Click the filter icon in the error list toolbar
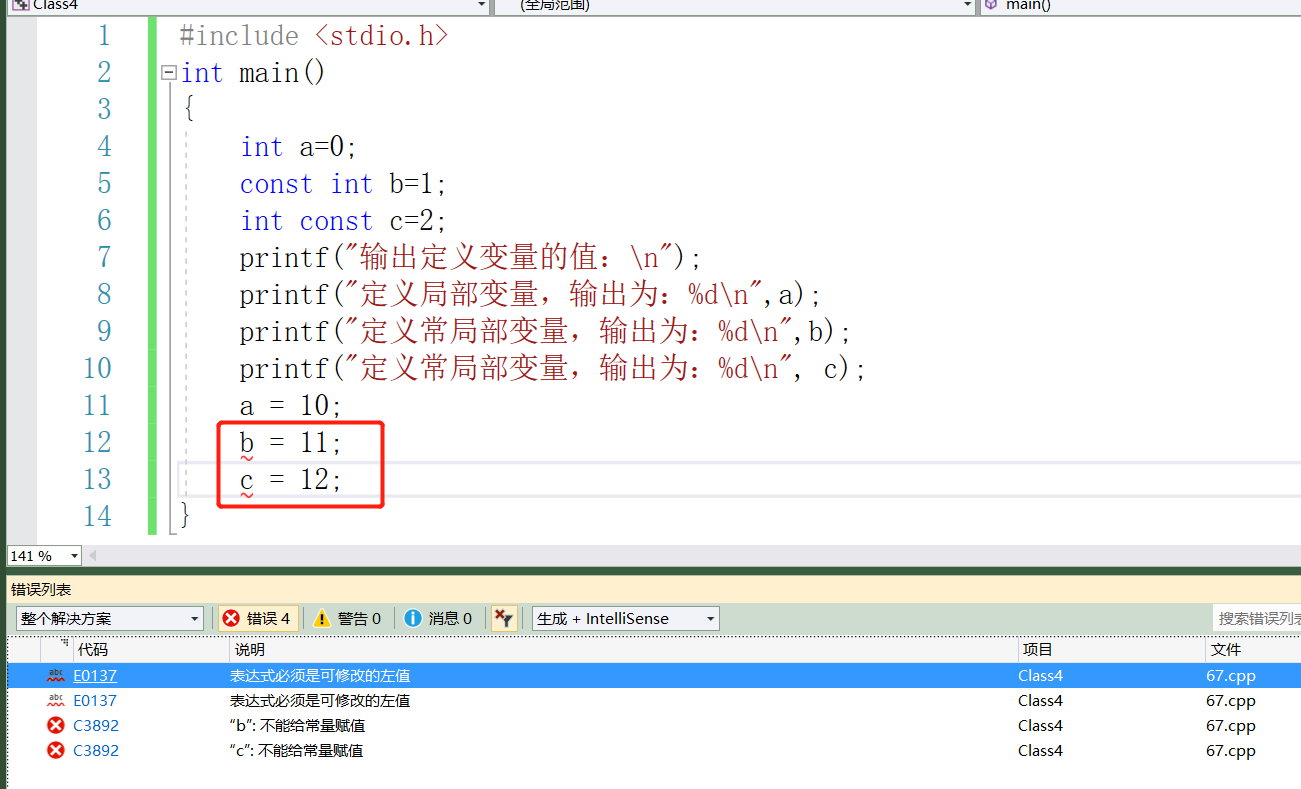This screenshot has height=789, width=1301. pos(504,617)
